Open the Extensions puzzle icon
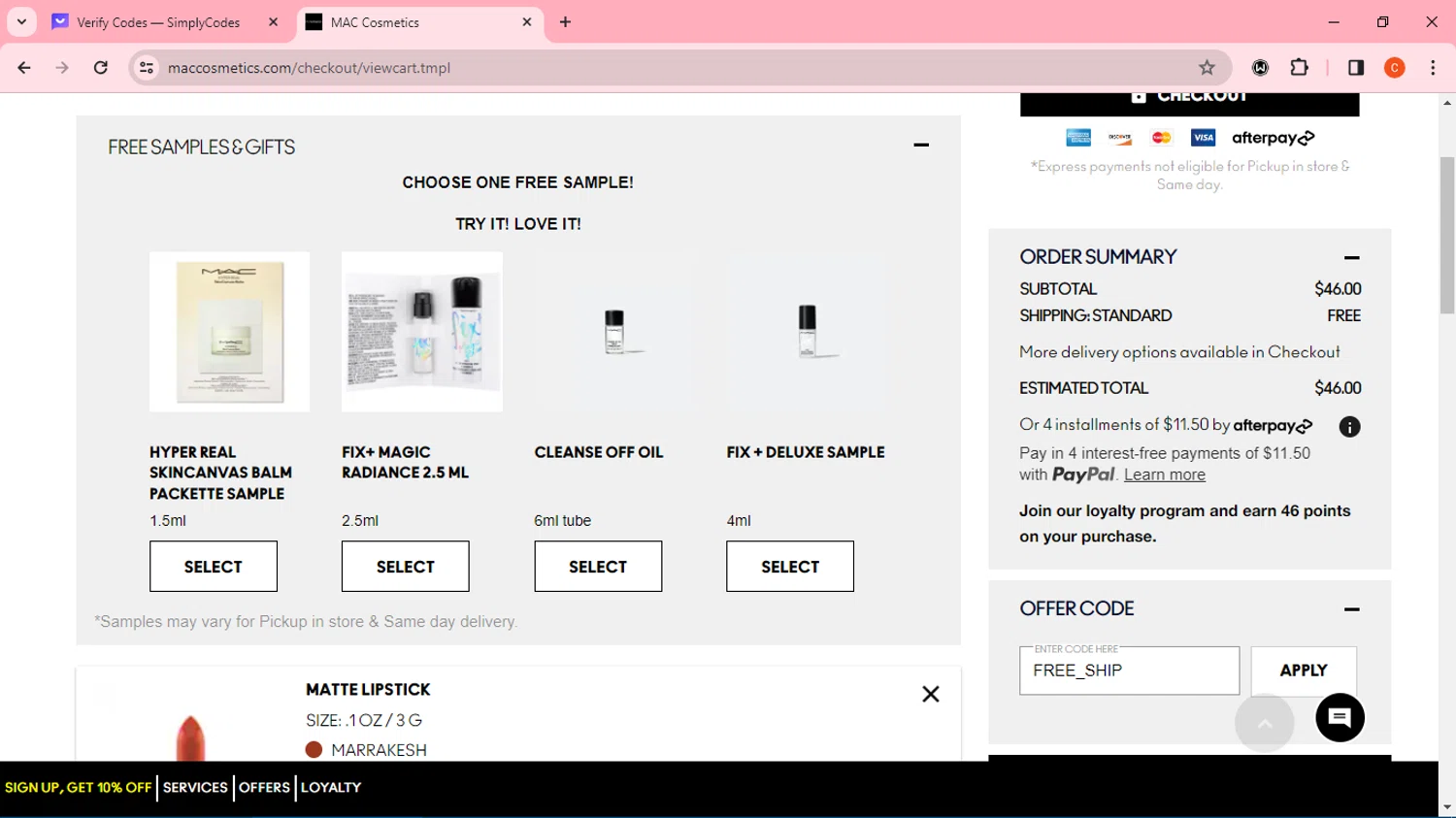Viewport: 1456px width, 818px height. coord(1299,68)
